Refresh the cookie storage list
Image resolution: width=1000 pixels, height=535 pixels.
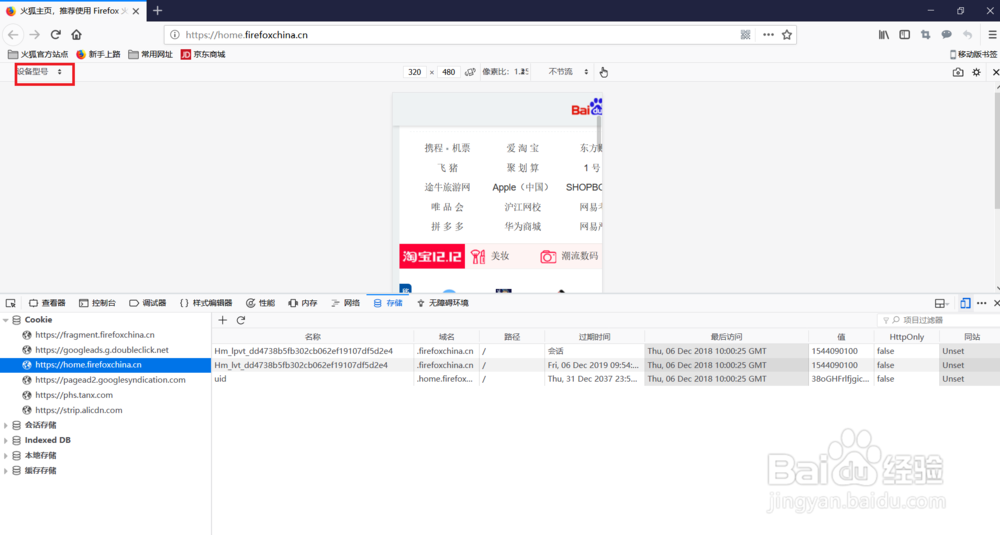point(240,320)
